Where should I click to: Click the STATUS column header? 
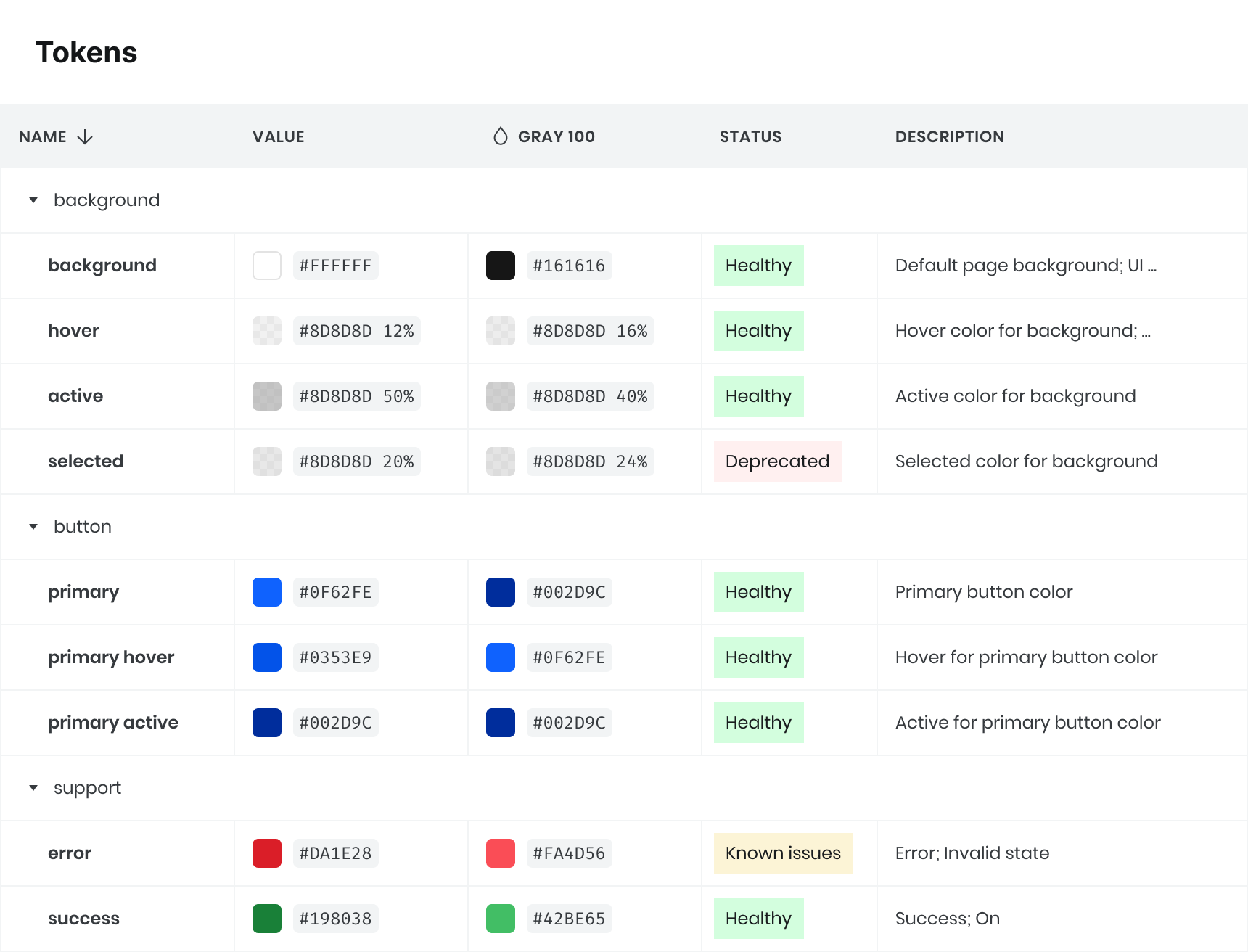pos(750,136)
